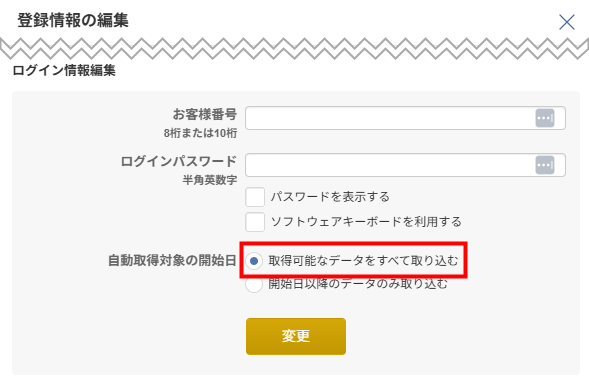Image resolution: width=589 pixels, height=381 pixels.
Task: Click the gold 変更 button
Action: pyautogui.click(x=296, y=336)
